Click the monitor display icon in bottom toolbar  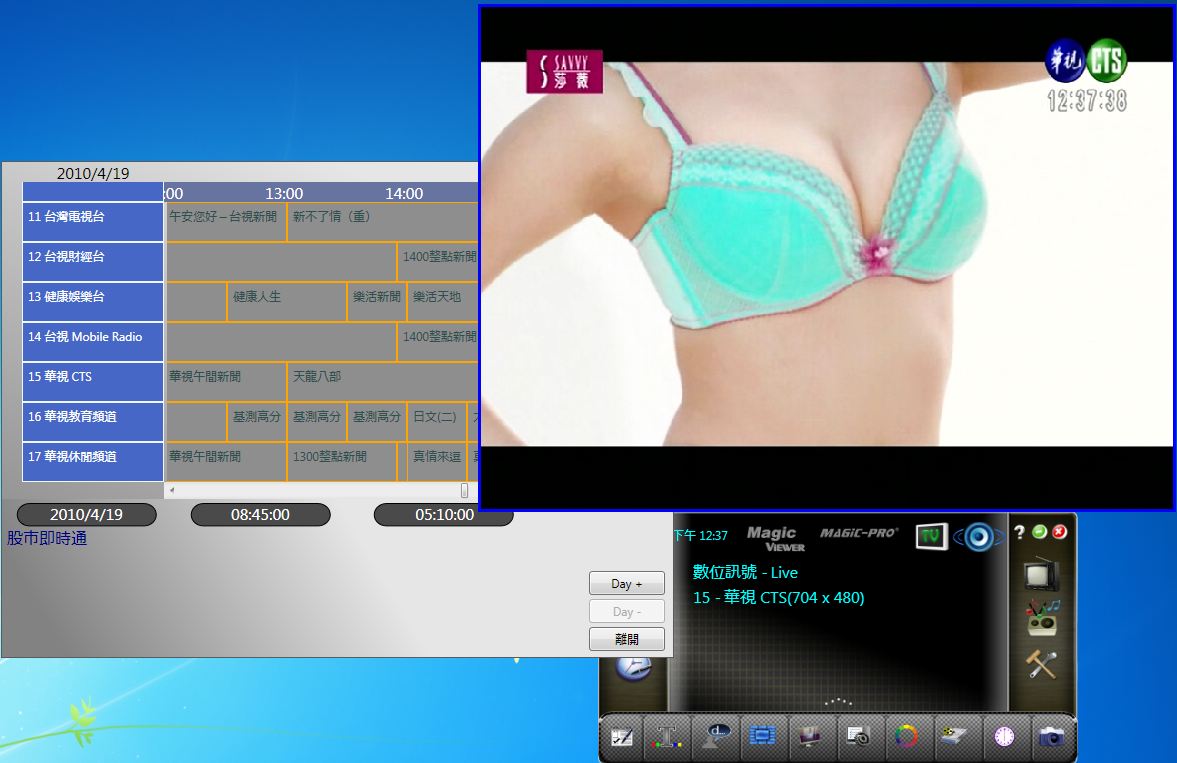[809, 737]
